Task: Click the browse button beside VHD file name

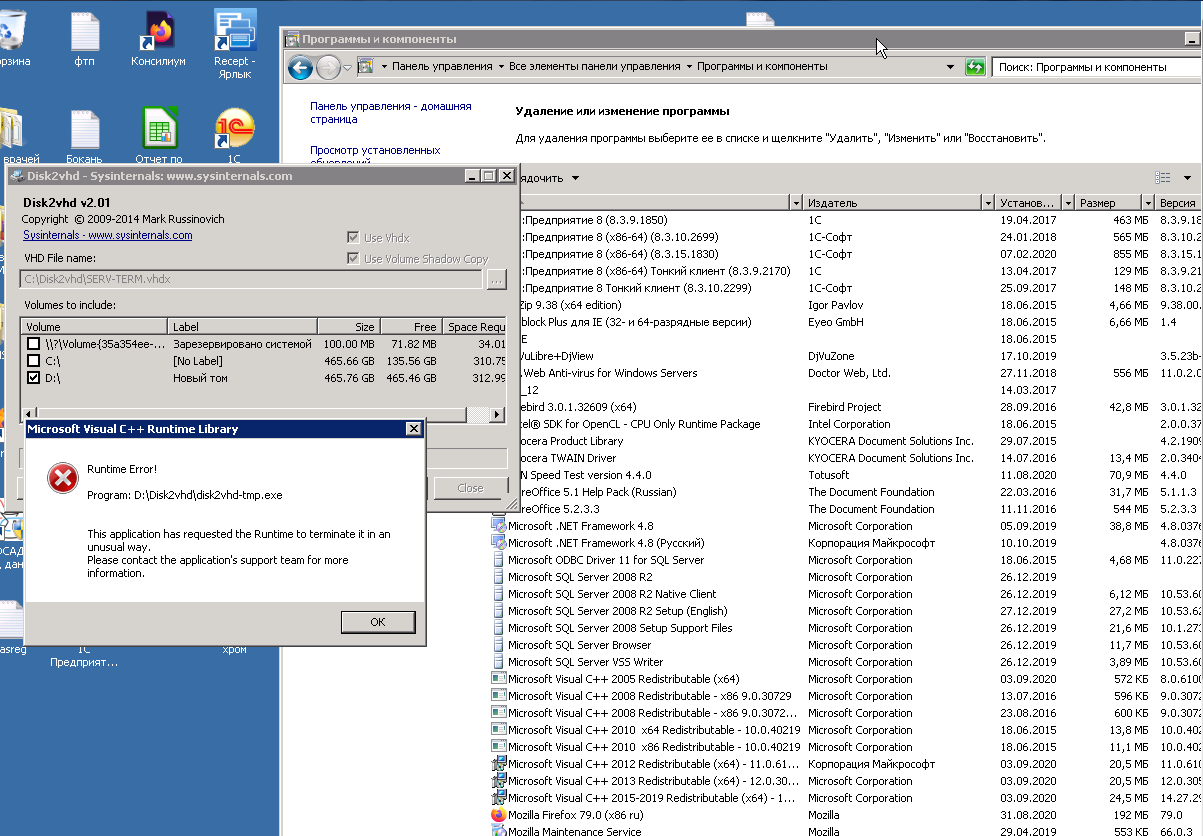Action: coord(496,280)
